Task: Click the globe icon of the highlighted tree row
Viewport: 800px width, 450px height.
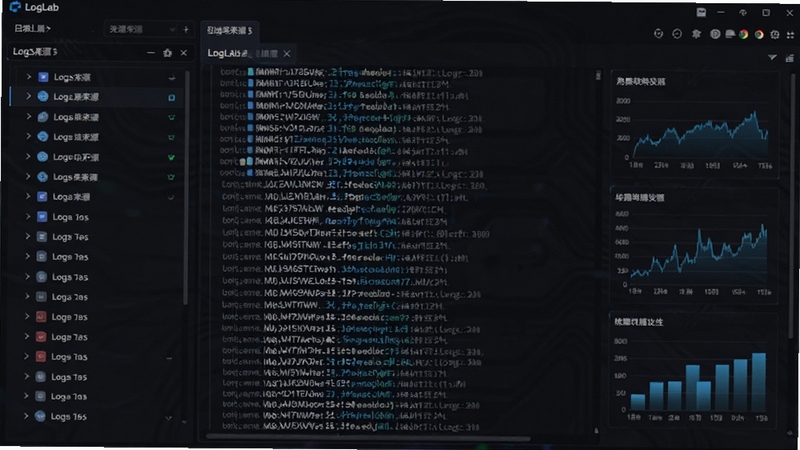Action: tap(43, 96)
